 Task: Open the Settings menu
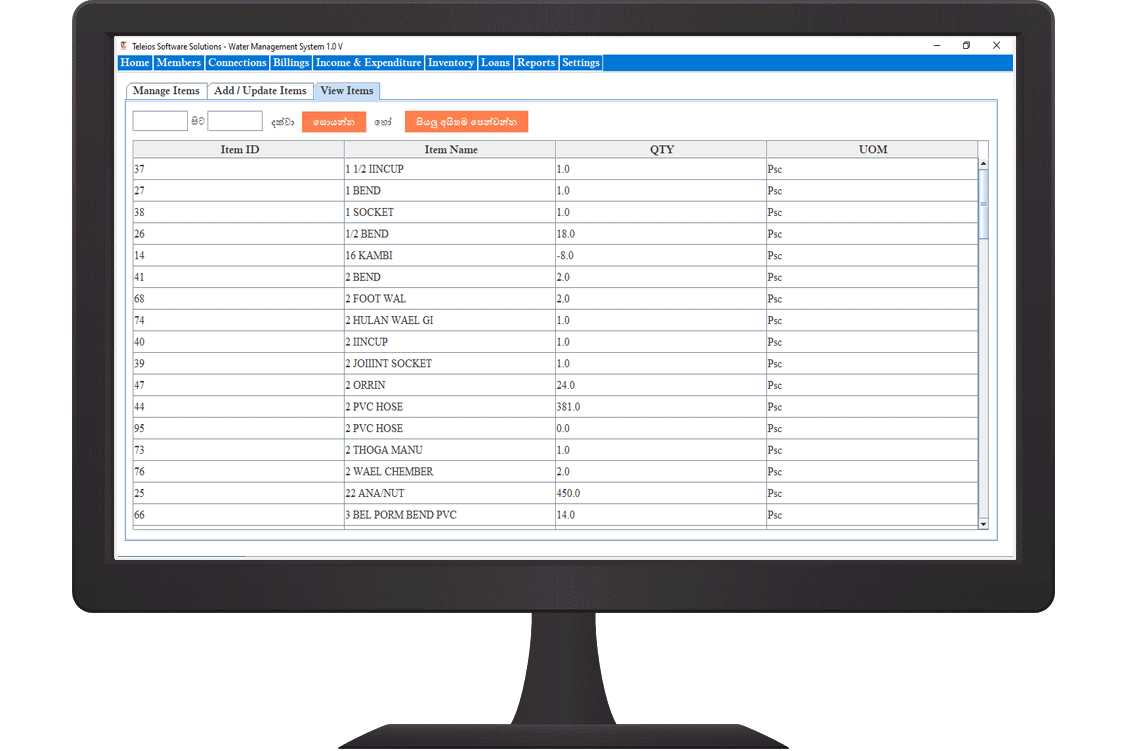[x=581, y=63]
